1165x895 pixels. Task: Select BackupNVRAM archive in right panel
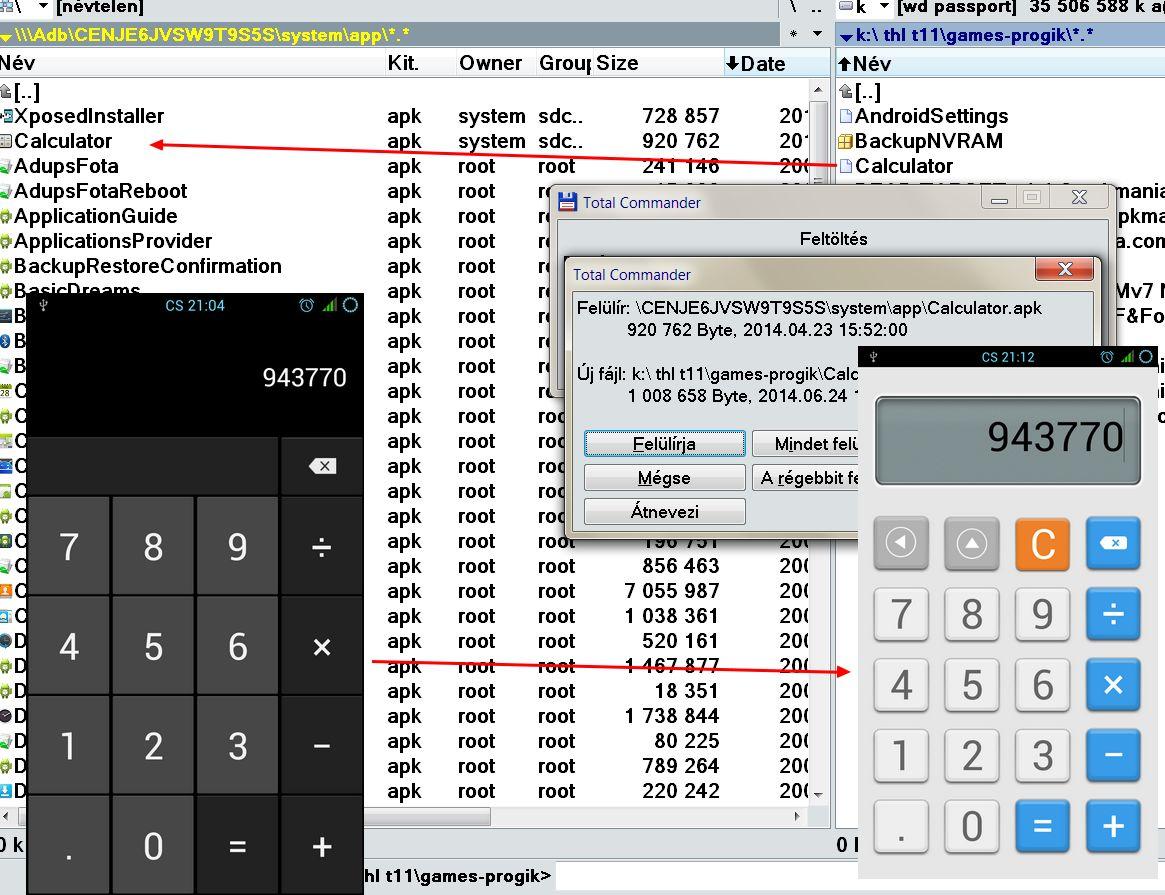(921, 141)
